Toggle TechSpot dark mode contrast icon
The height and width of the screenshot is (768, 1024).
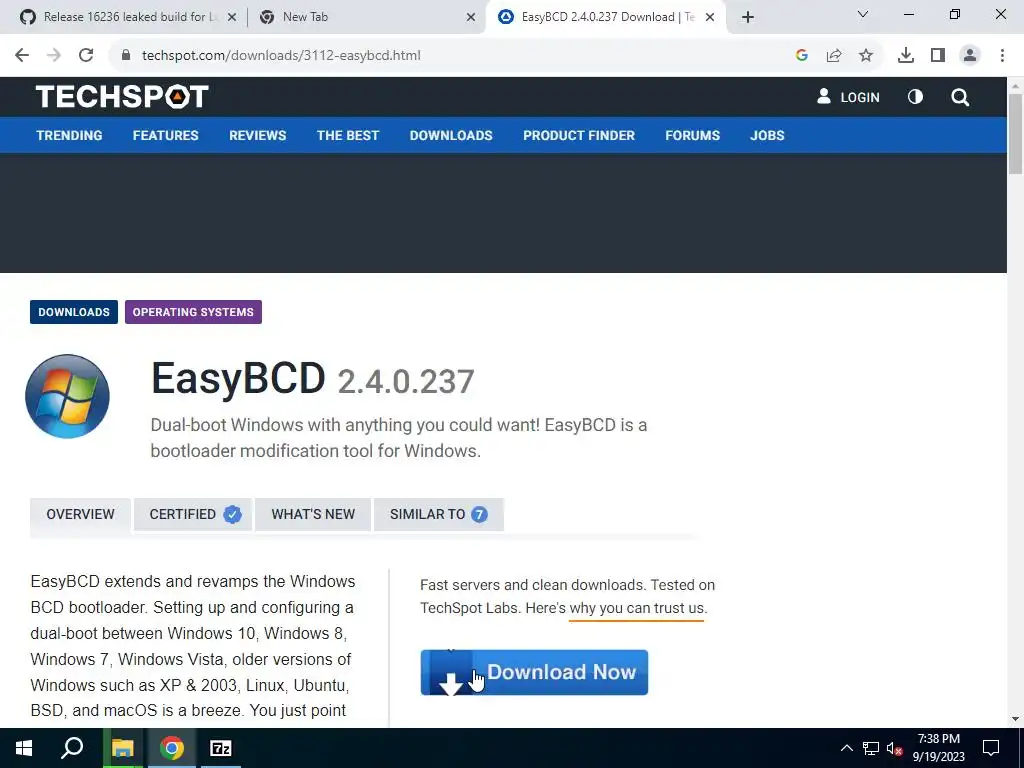(x=916, y=97)
